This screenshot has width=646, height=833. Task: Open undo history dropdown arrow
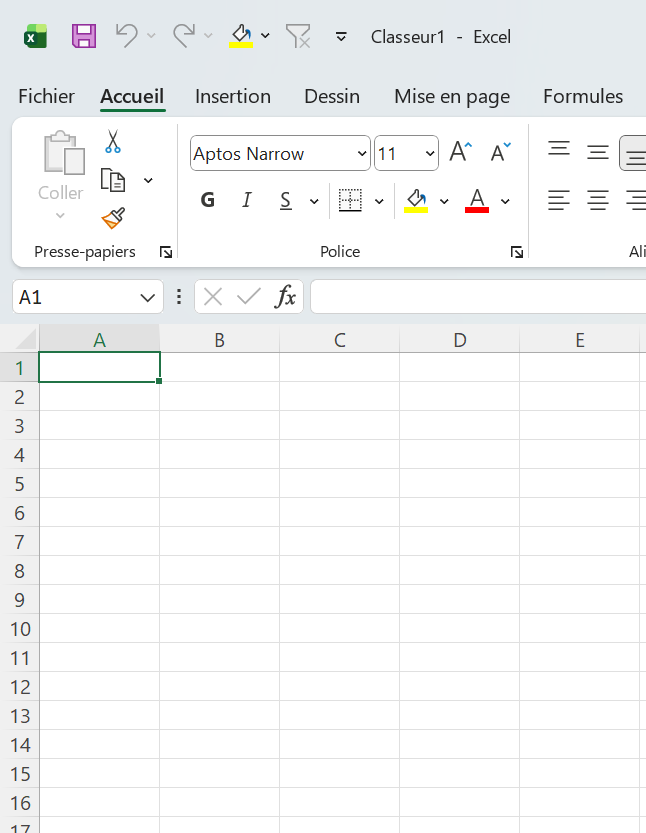(x=151, y=36)
